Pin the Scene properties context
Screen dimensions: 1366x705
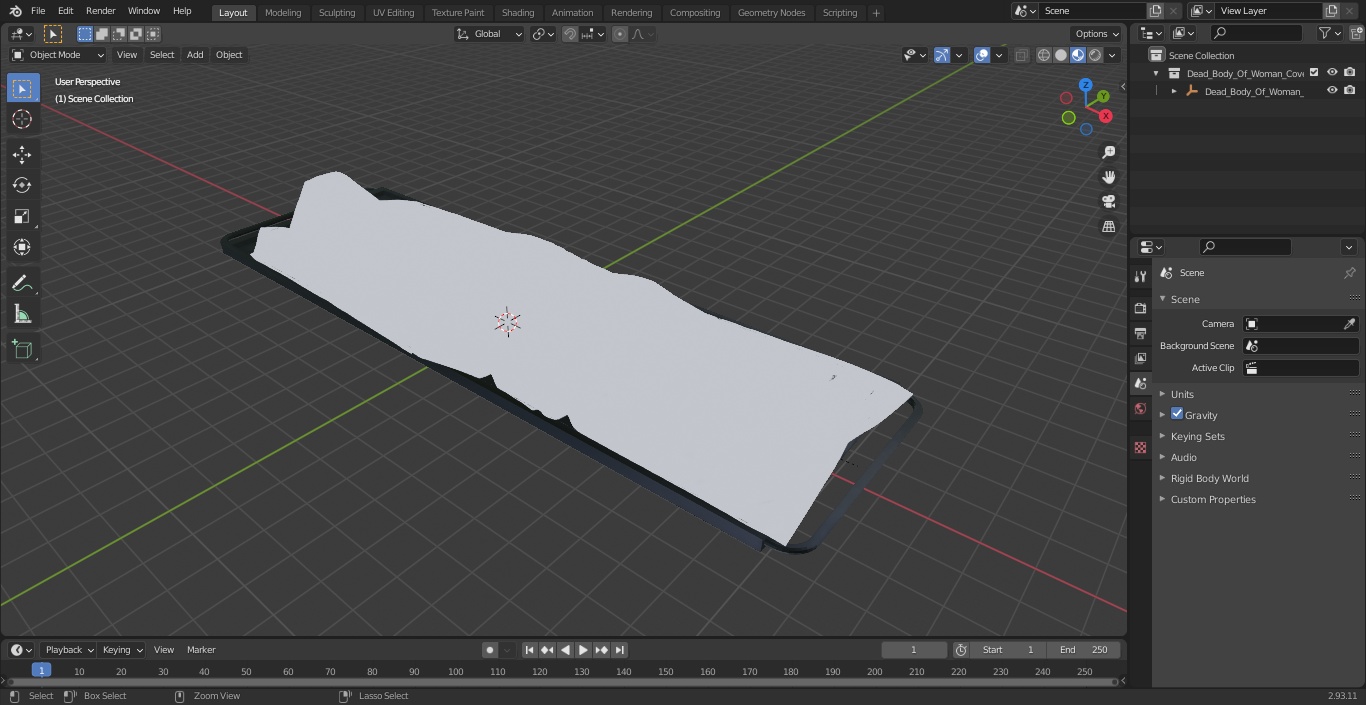(x=1349, y=273)
